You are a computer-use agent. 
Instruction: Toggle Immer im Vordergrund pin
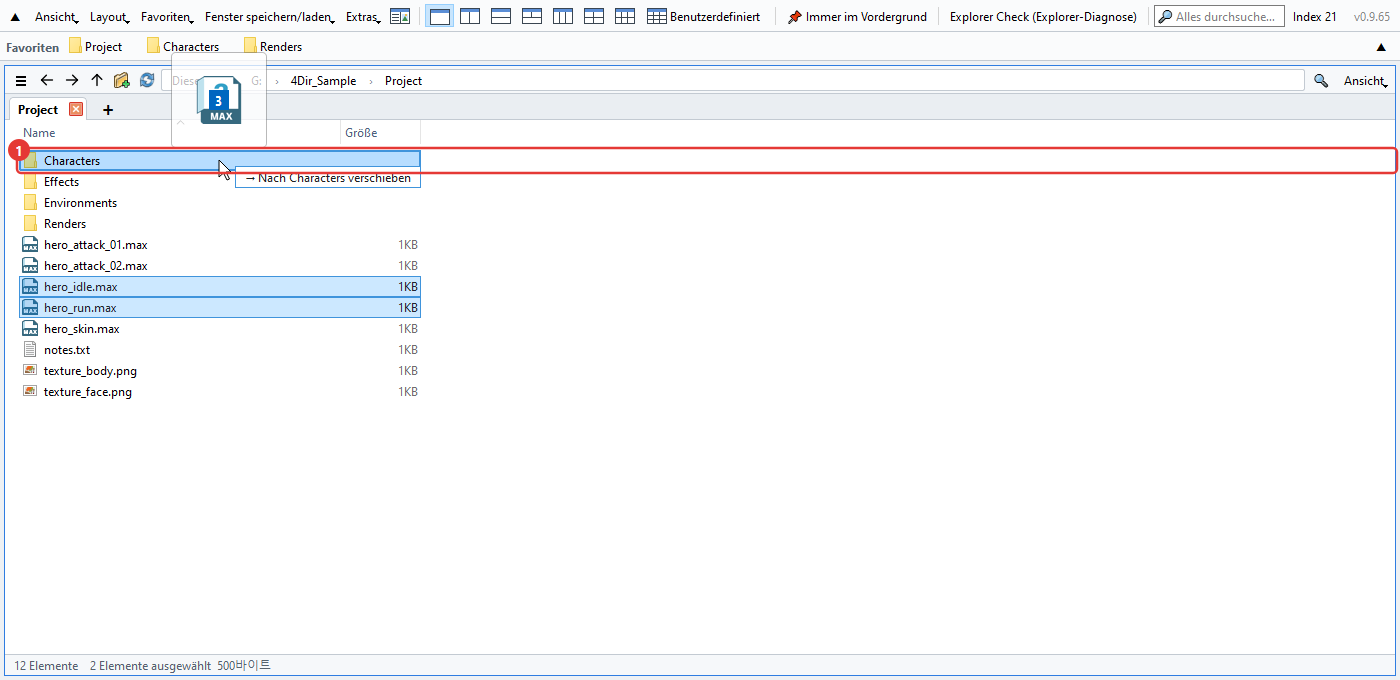pyautogui.click(x=857, y=17)
